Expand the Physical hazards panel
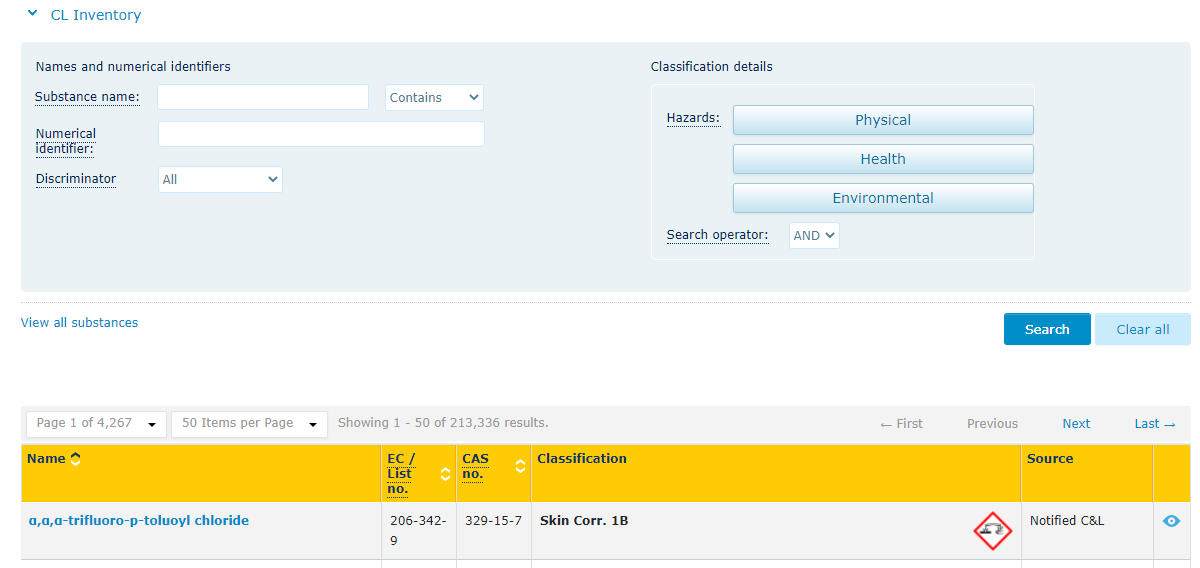Image resolution: width=1200 pixels, height=568 pixels. tap(882, 120)
